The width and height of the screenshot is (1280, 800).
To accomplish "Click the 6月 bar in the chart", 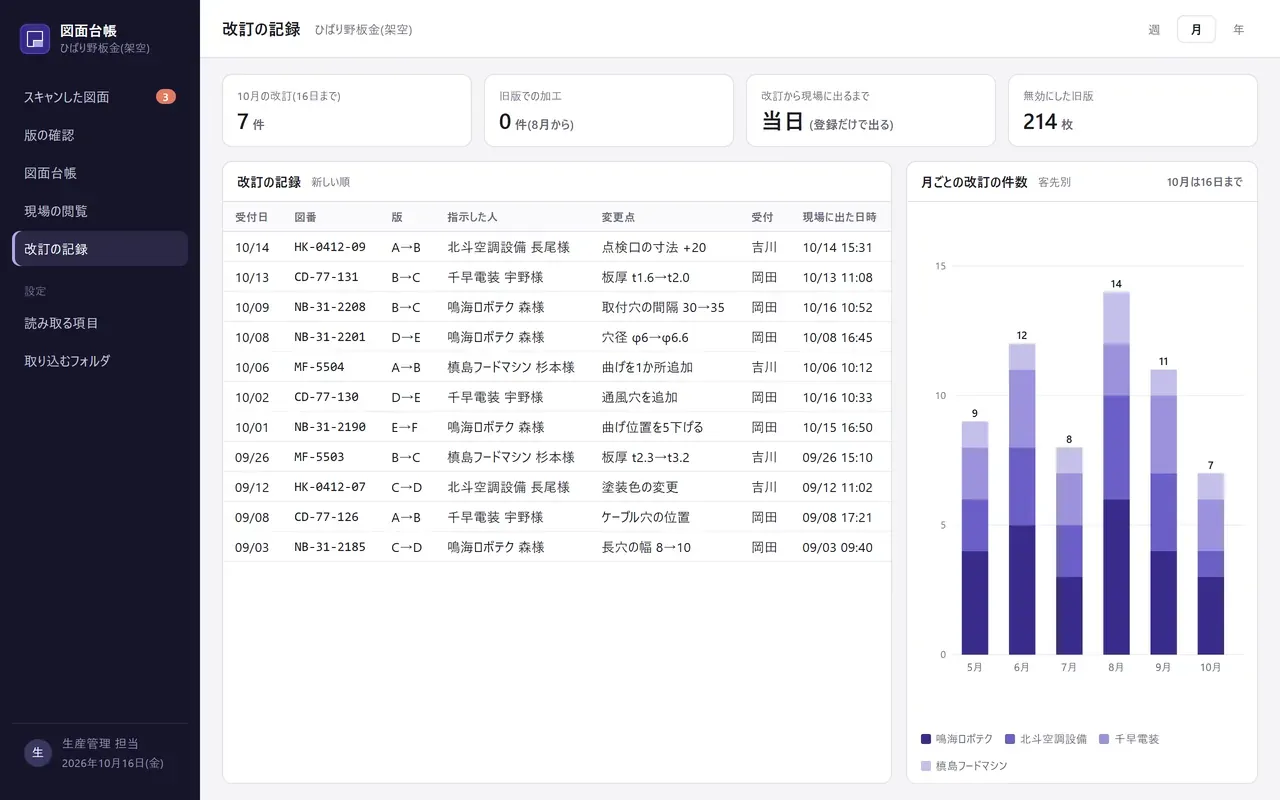I will (1022, 499).
